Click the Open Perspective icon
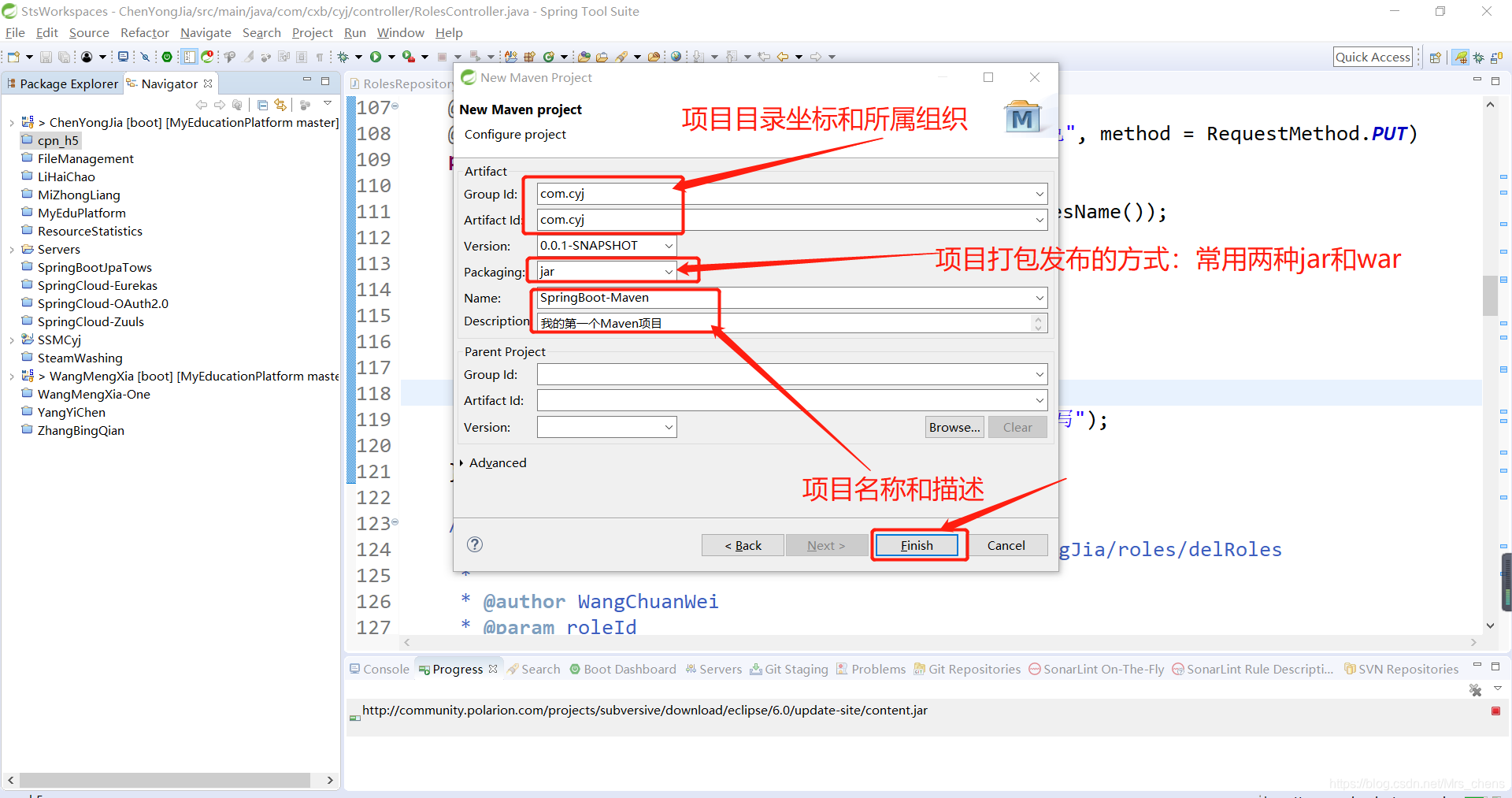The width and height of the screenshot is (1512, 798). (x=1435, y=58)
